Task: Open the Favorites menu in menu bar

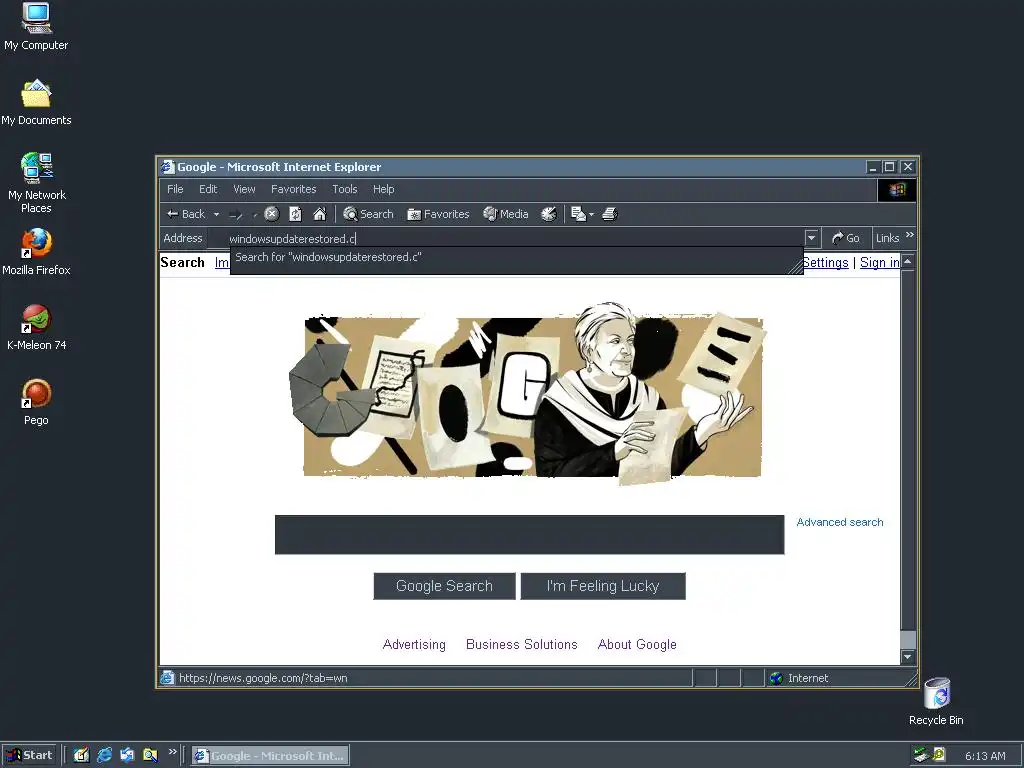Action: (294, 189)
